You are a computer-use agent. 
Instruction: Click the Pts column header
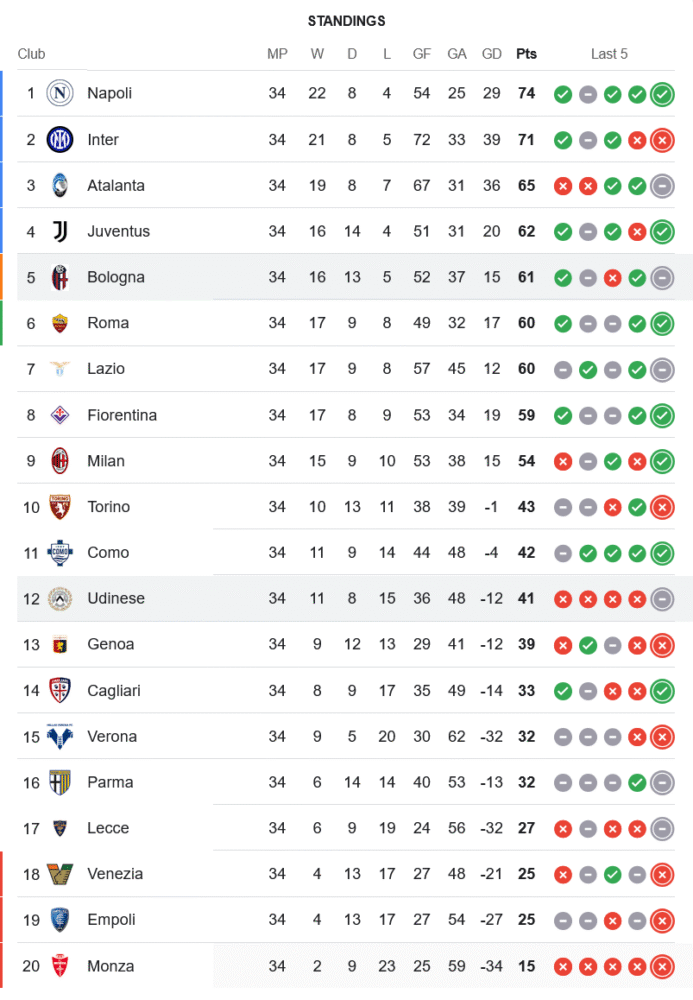coord(526,54)
